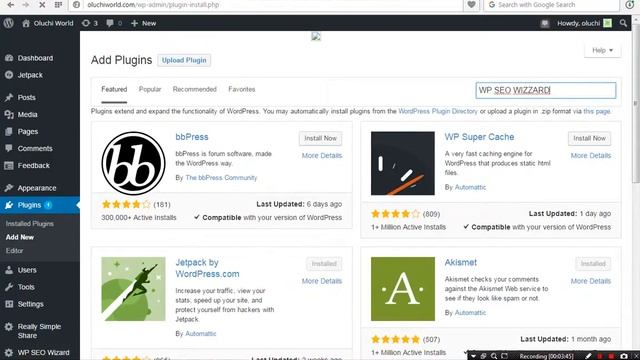Open the plugin Editor submenu
Viewport: 640px width, 360px height.
click(14, 251)
